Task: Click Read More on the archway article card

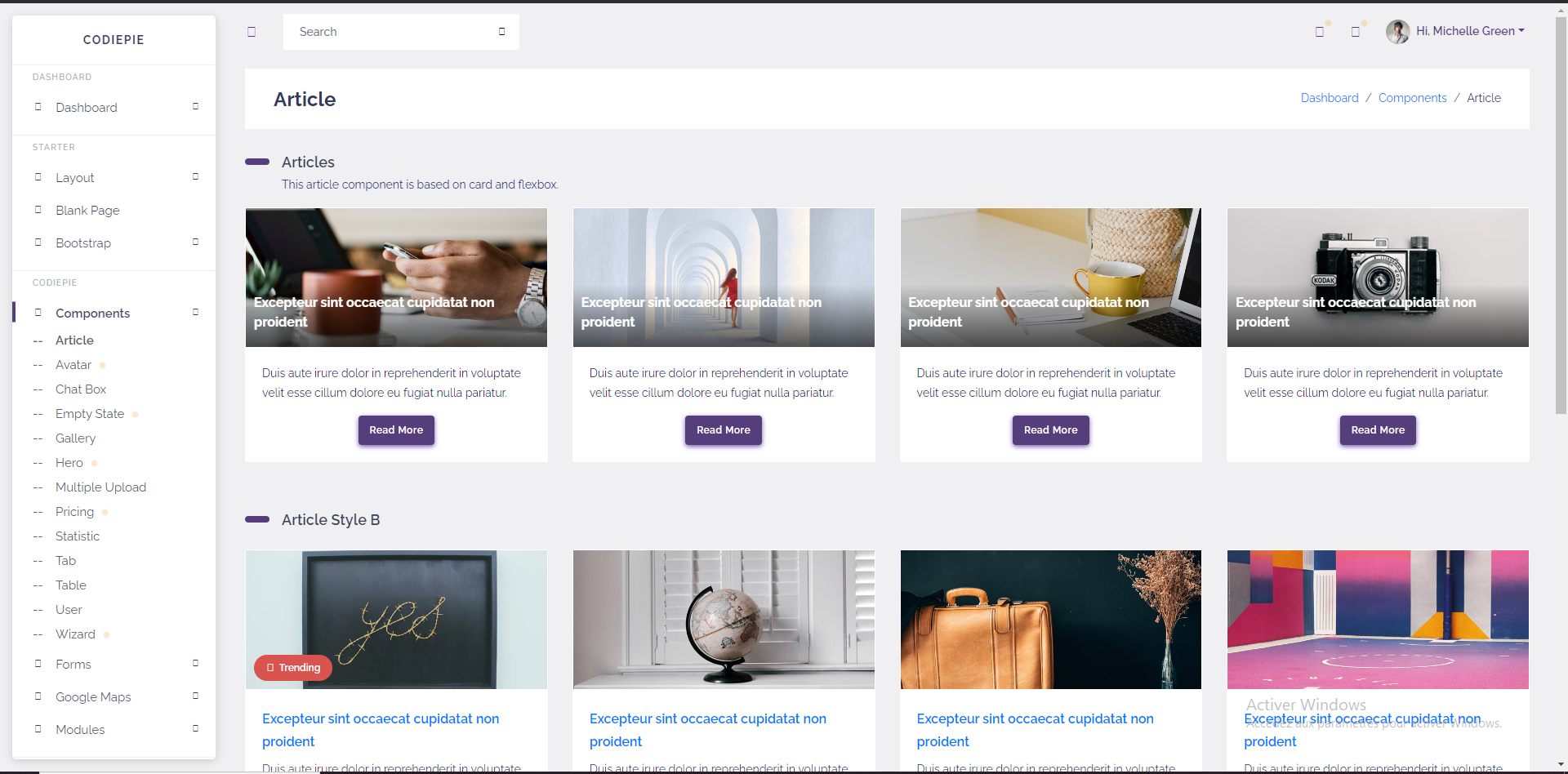Action: pyautogui.click(x=724, y=430)
